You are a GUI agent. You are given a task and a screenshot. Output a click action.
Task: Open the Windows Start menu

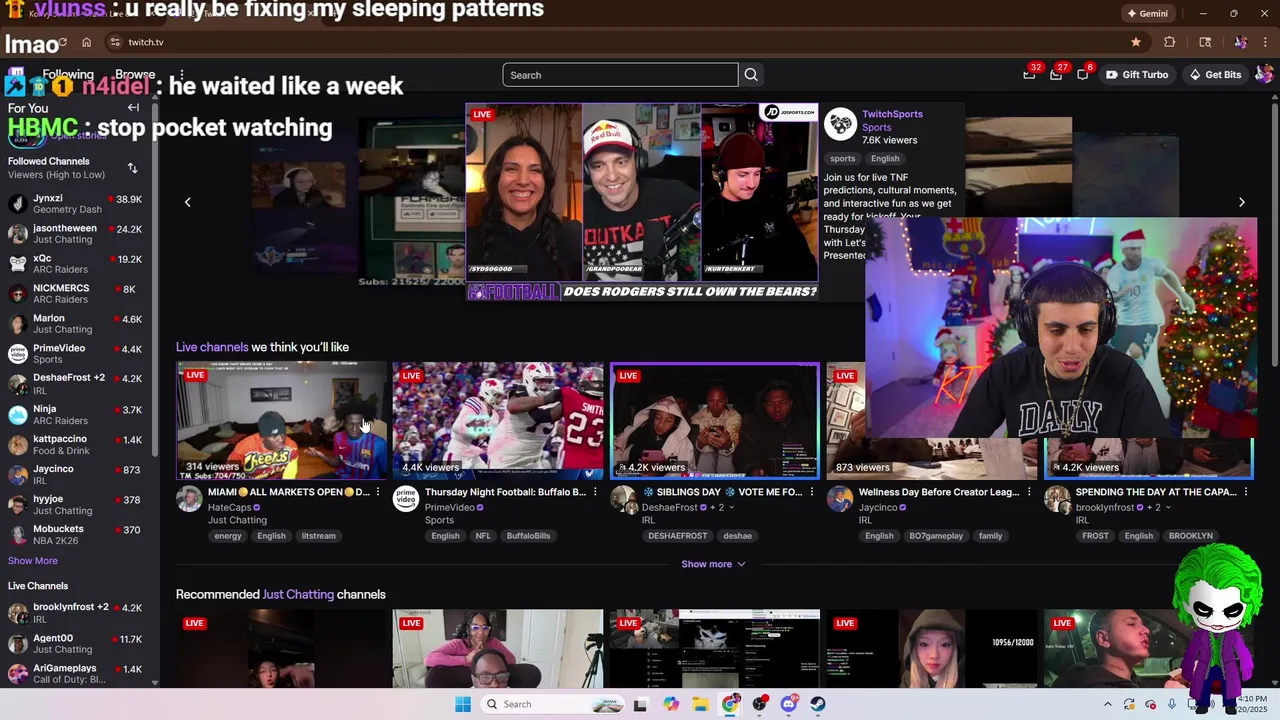point(462,704)
